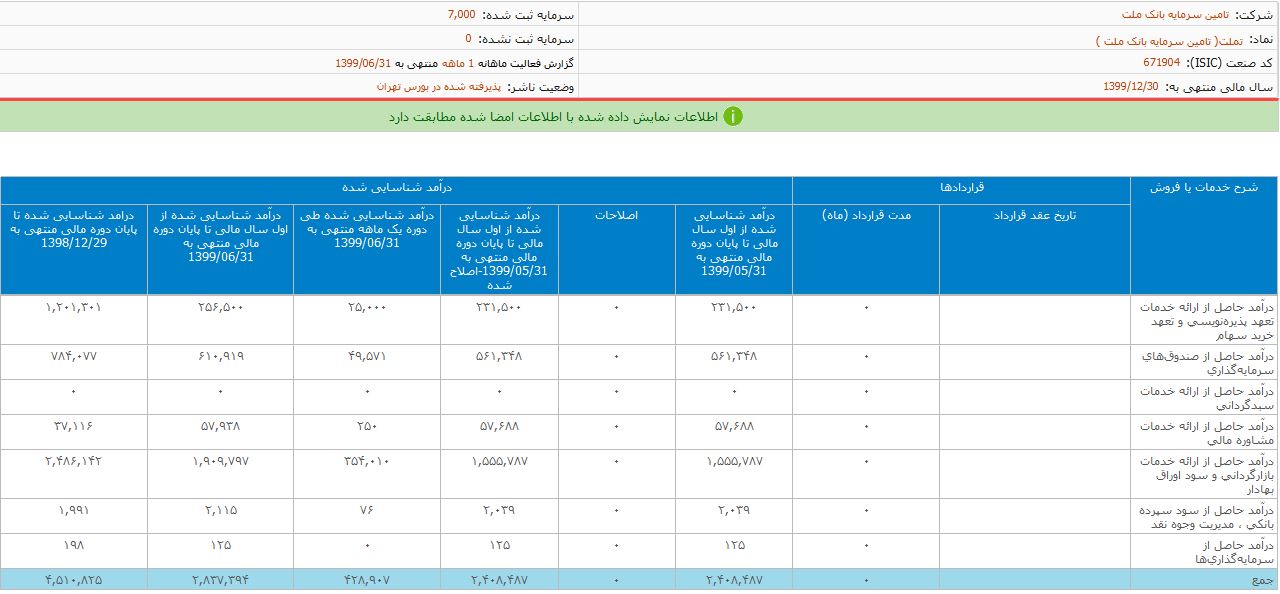Click the اصلاحات column header
This screenshot has width=1280, height=594.
(x=616, y=215)
